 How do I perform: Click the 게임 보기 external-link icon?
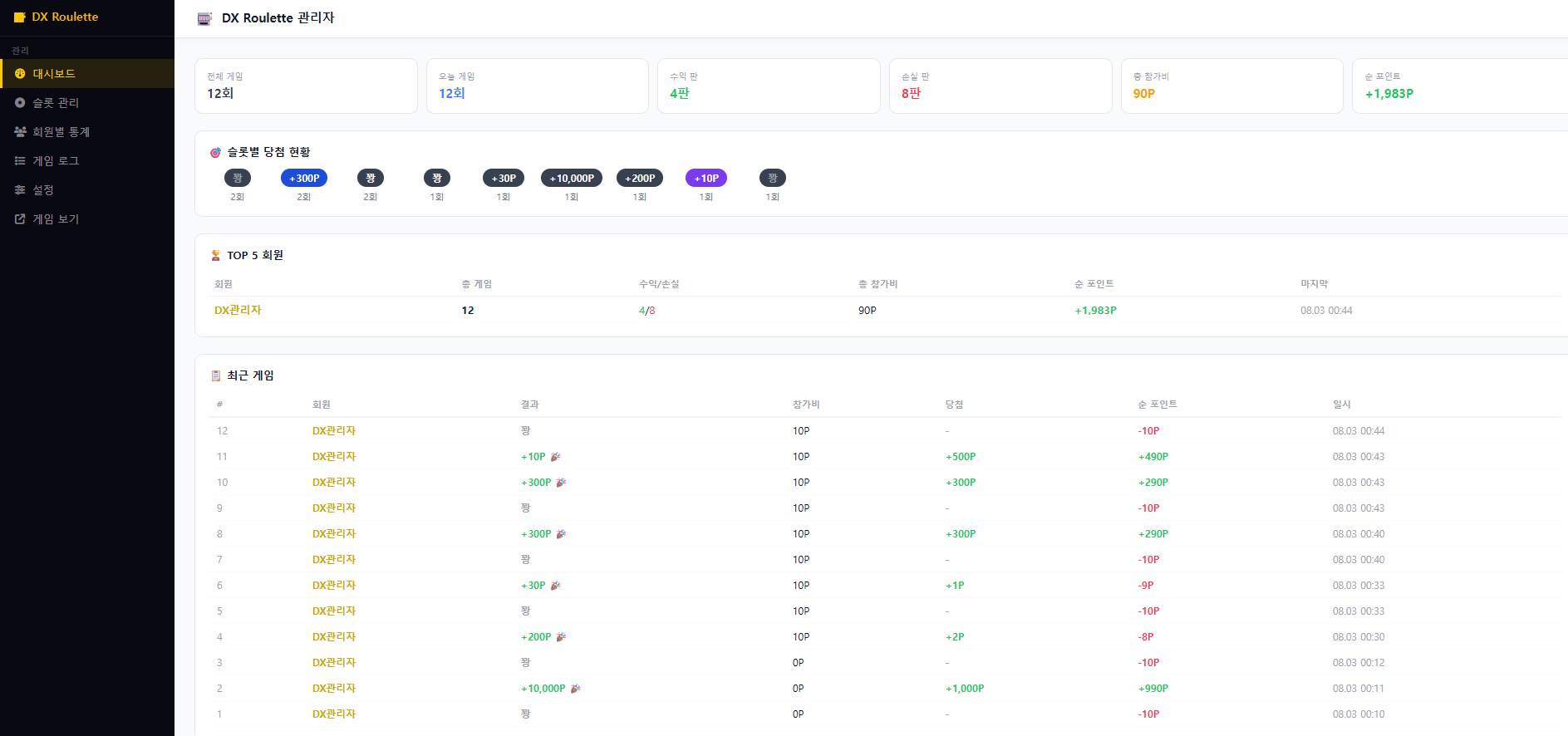pos(20,219)
